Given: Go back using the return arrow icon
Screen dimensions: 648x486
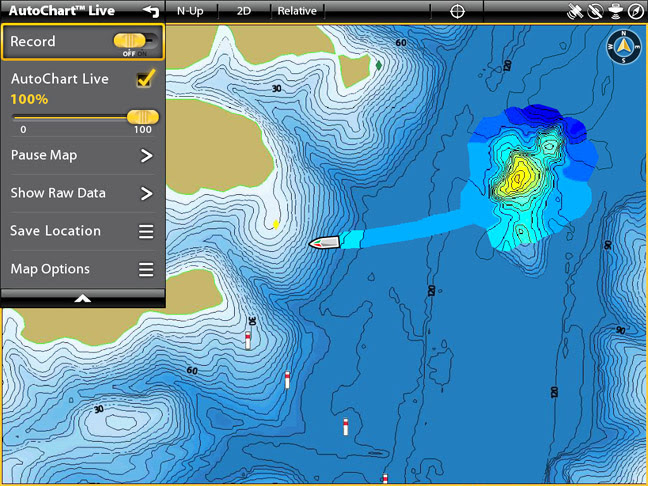Looking at the screenshot, I should pos(151,12).
